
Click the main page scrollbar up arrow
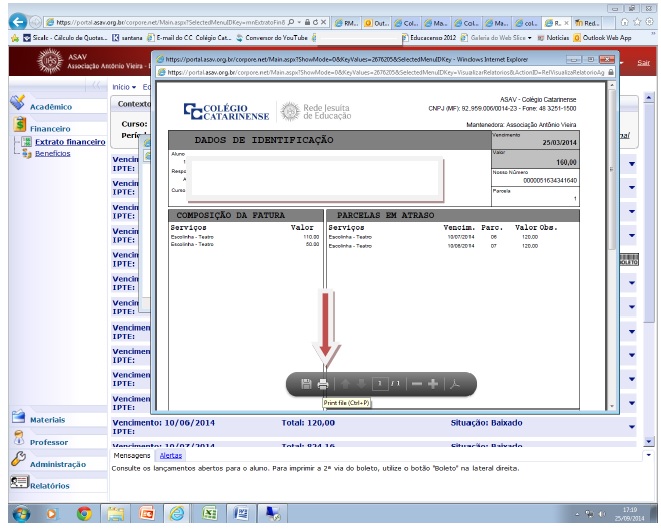point(649,98)
